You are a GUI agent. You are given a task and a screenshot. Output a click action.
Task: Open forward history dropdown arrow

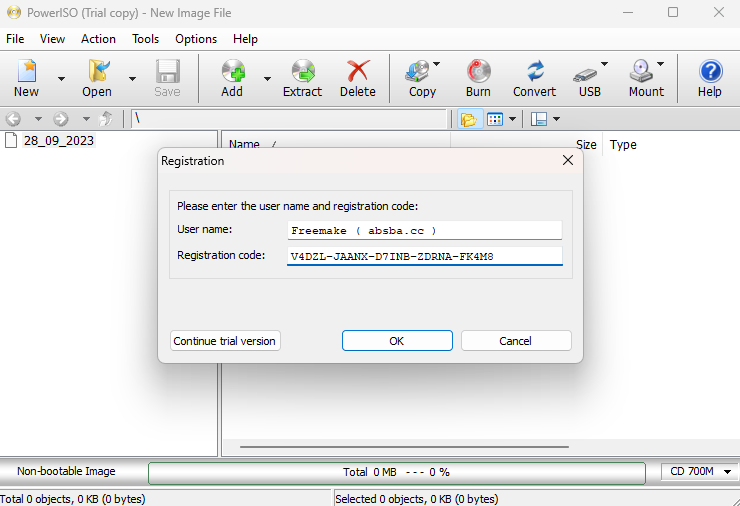[x=86, y=119]
